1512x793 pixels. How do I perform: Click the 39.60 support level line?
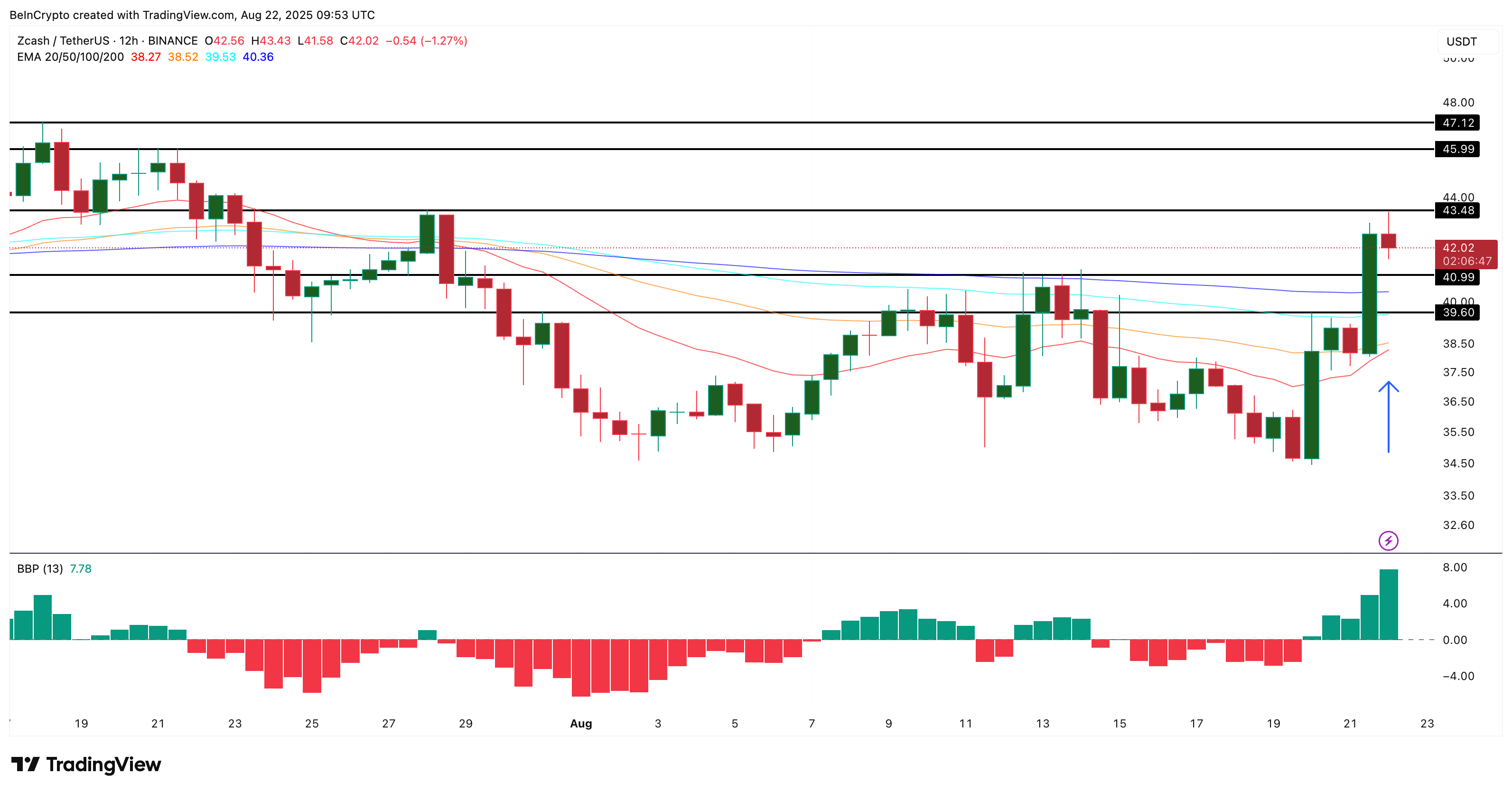click(704, 314)
